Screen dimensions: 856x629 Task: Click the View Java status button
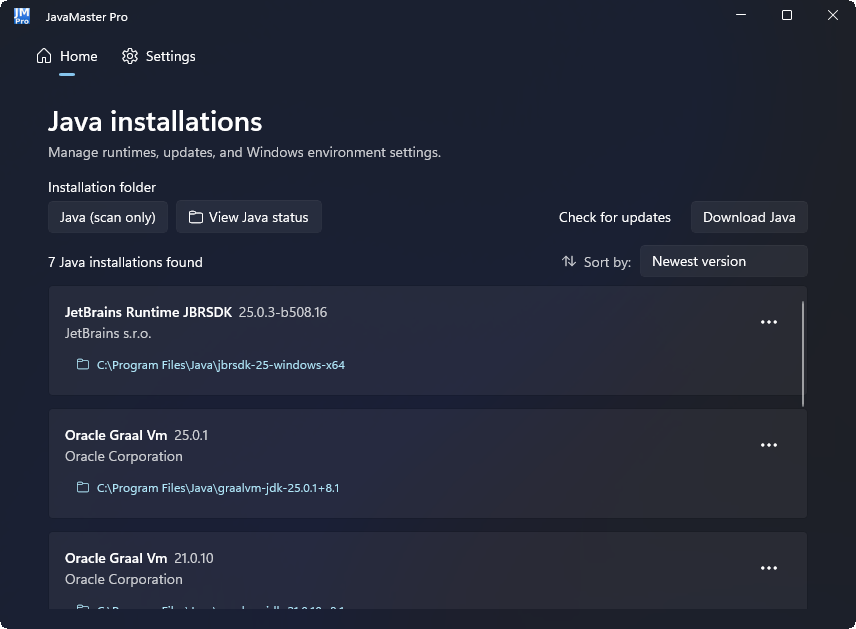(x=248, y=217)
